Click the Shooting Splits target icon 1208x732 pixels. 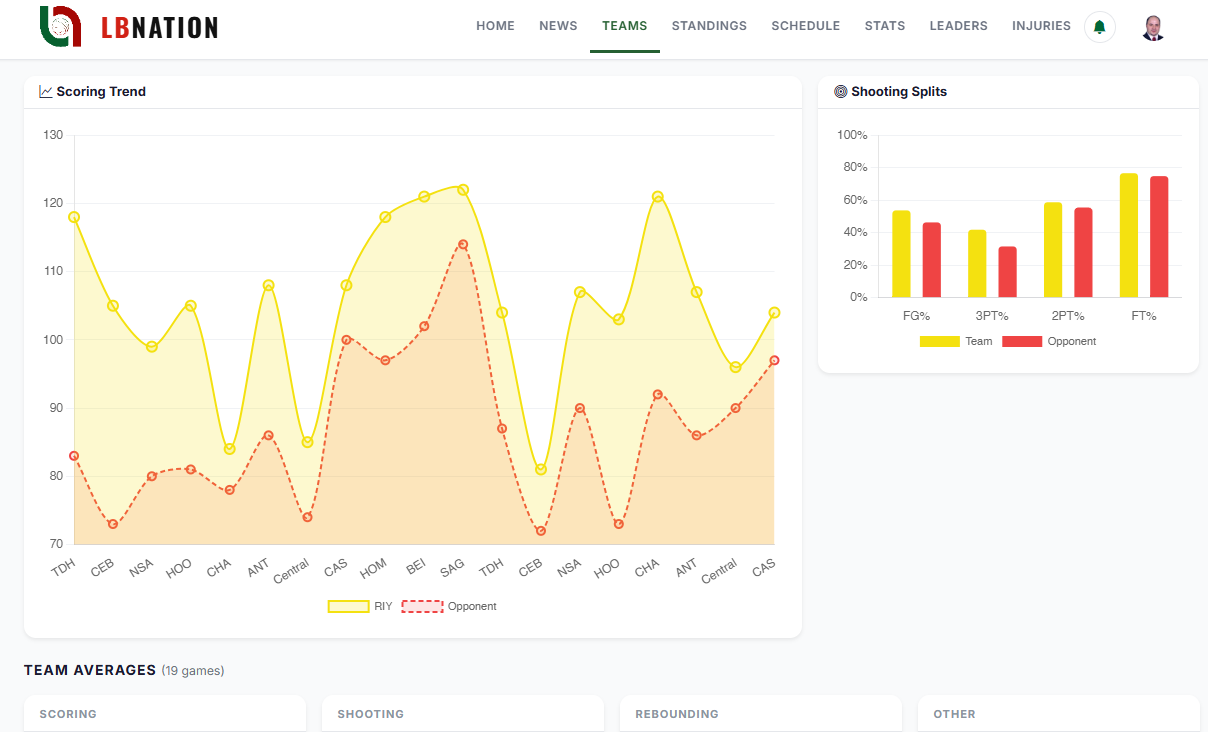(840, 92)
